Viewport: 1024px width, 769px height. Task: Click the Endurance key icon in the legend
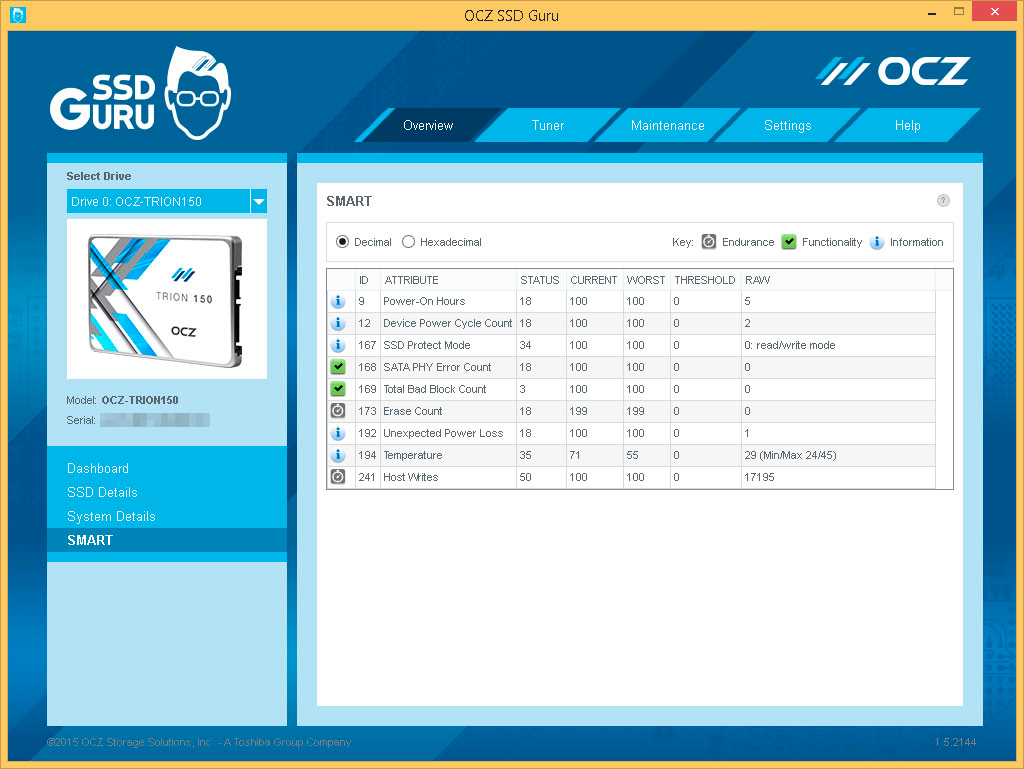tap(709, 242)
